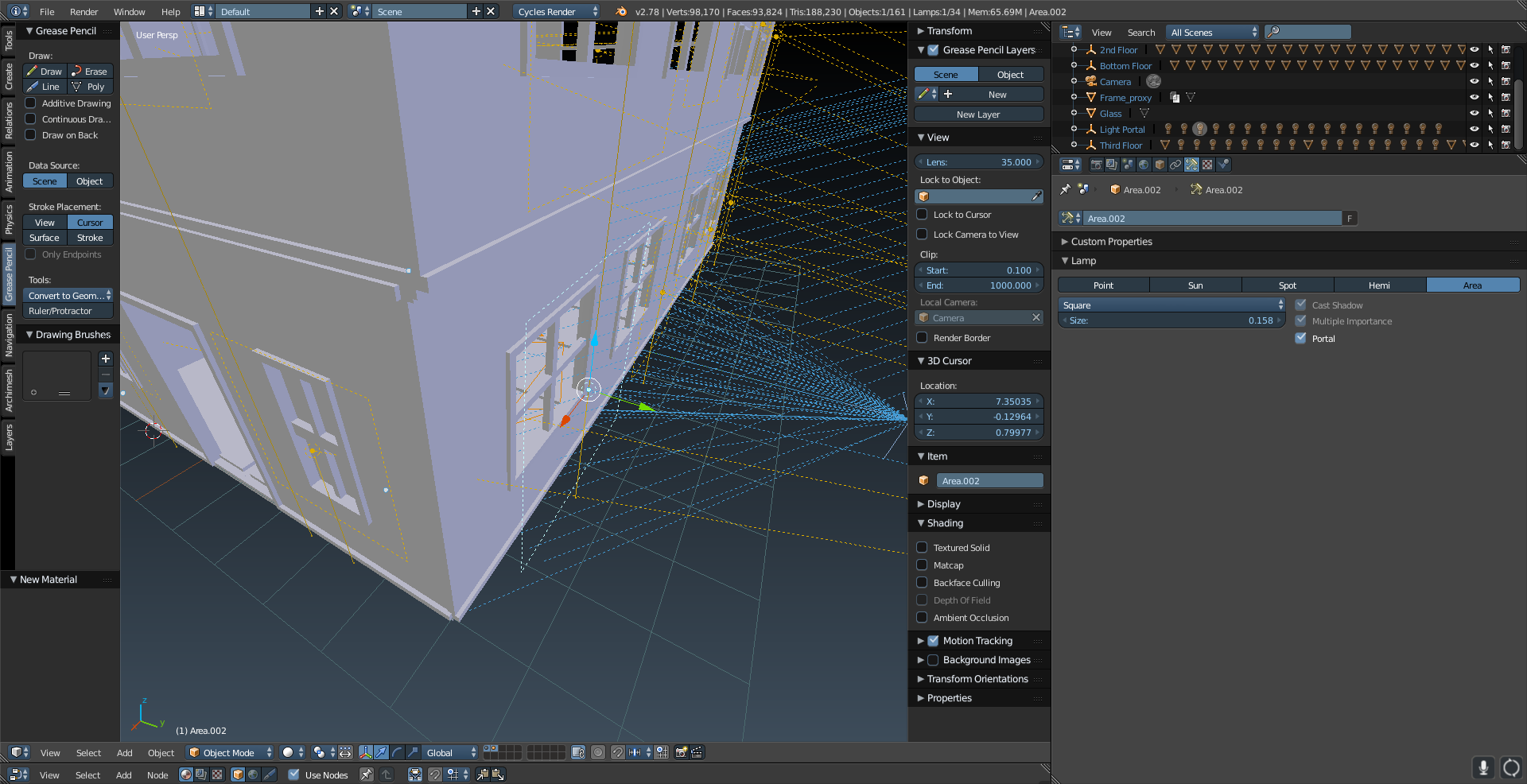Screen dimensions: 1527x784
Task: Select the Grease Pencil Erase tool
Action: coord(90,72)
